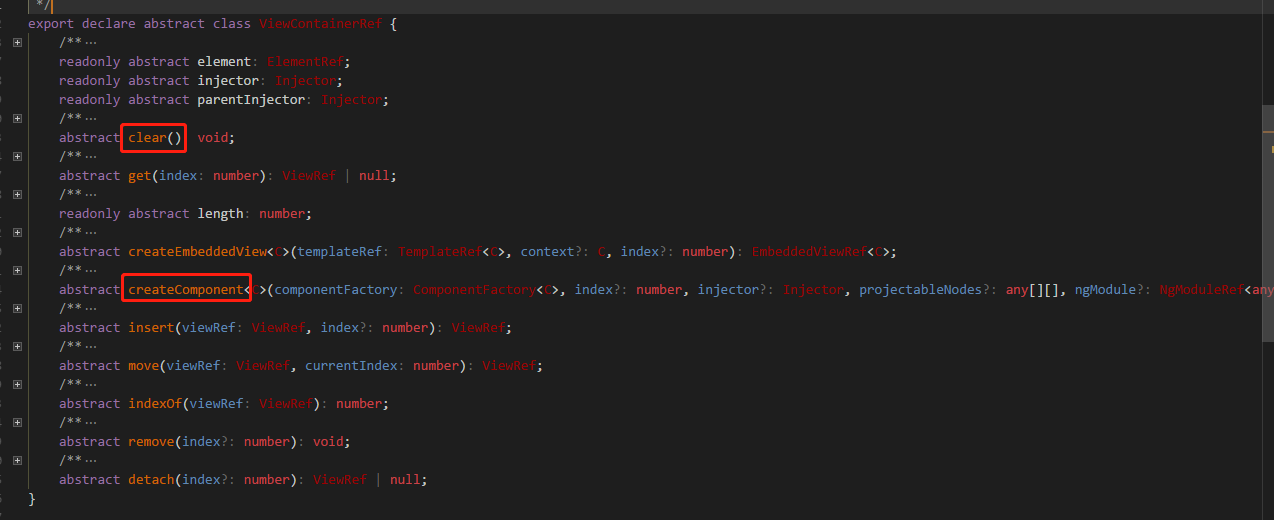Expand folded comment above remove method

[x=17, y=423]
